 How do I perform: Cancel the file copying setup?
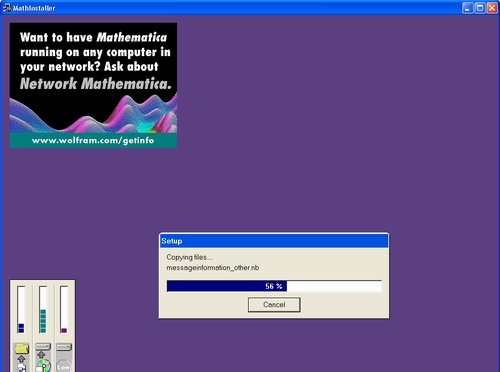tap(274, 305)
